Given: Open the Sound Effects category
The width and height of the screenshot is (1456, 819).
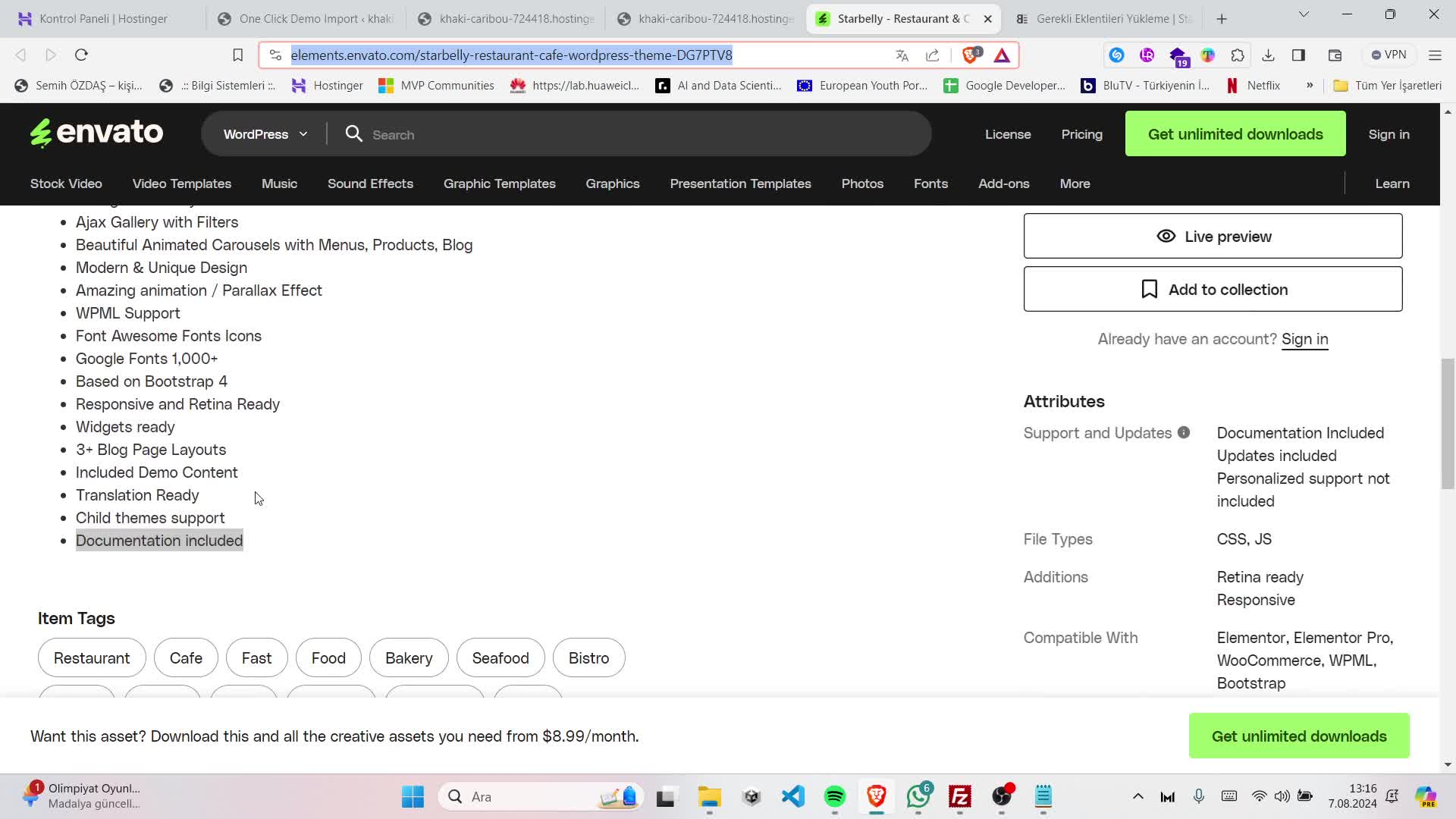Looking at the screenshot, I should 370,184.
